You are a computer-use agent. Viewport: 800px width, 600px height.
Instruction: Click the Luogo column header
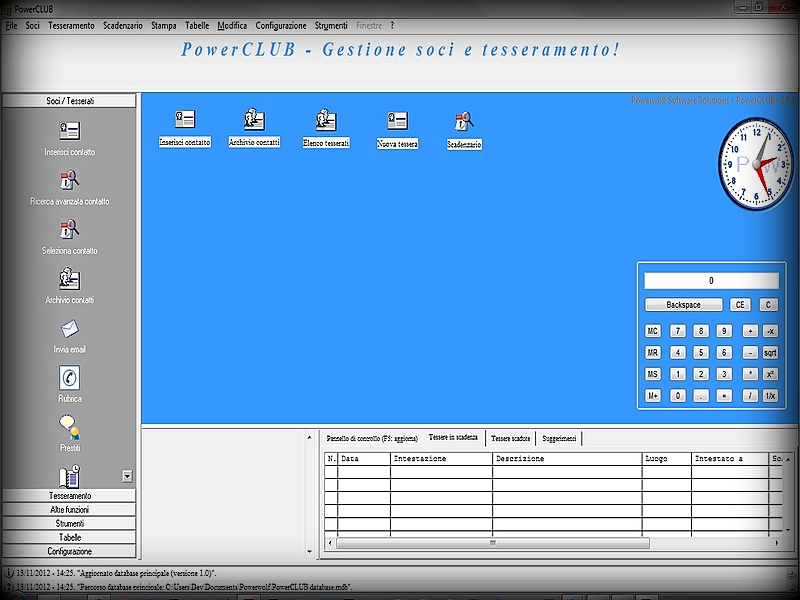666,459
